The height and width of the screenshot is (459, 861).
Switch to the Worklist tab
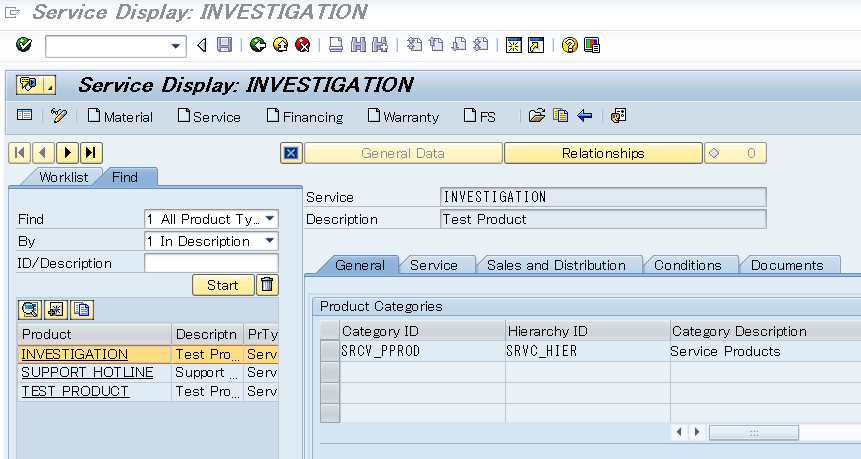click(x=63, y=177)
